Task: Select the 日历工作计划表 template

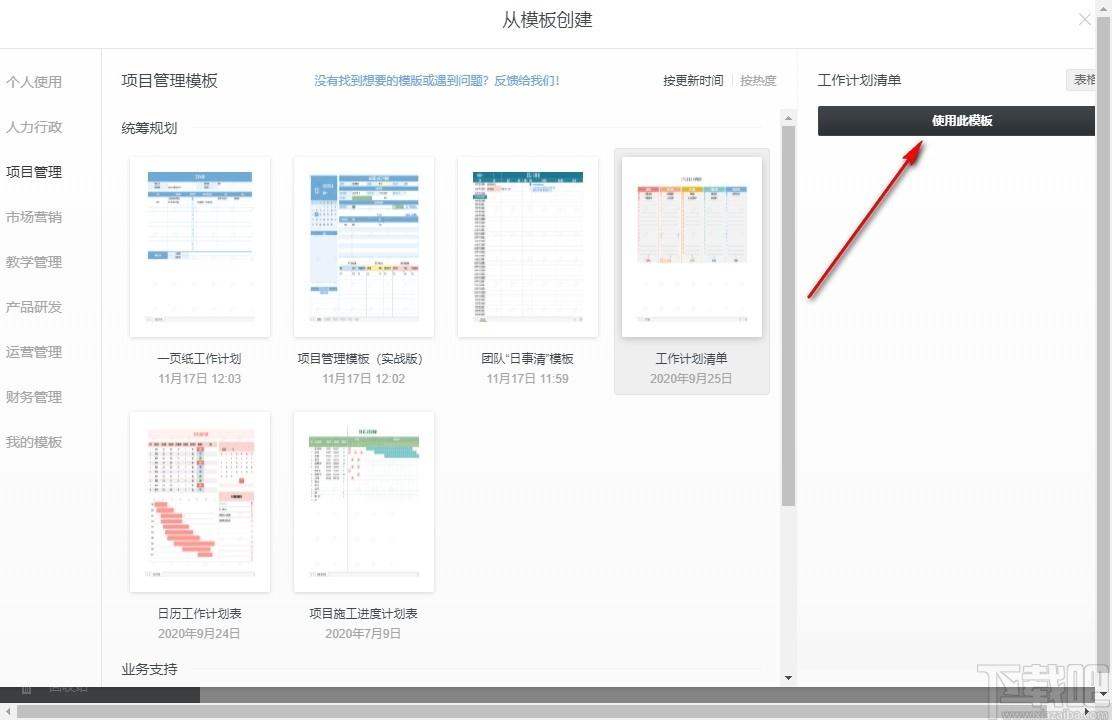Action: tap(200, 502)
